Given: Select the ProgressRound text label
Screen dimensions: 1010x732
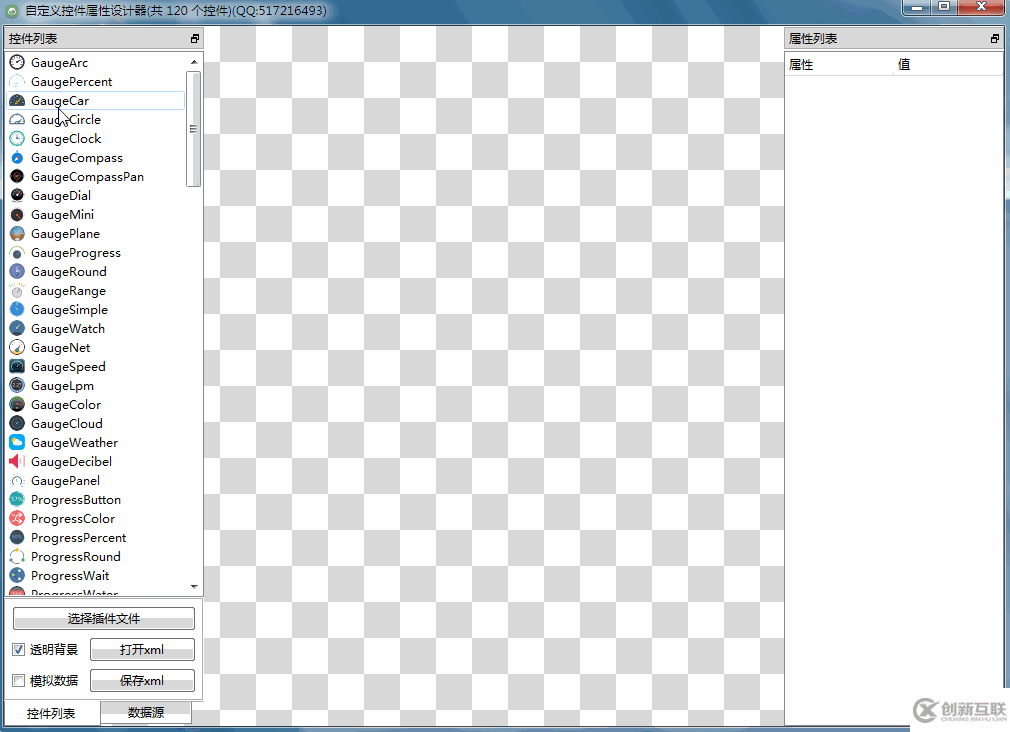Looking at the screenshot, I should tap(75, 557).
